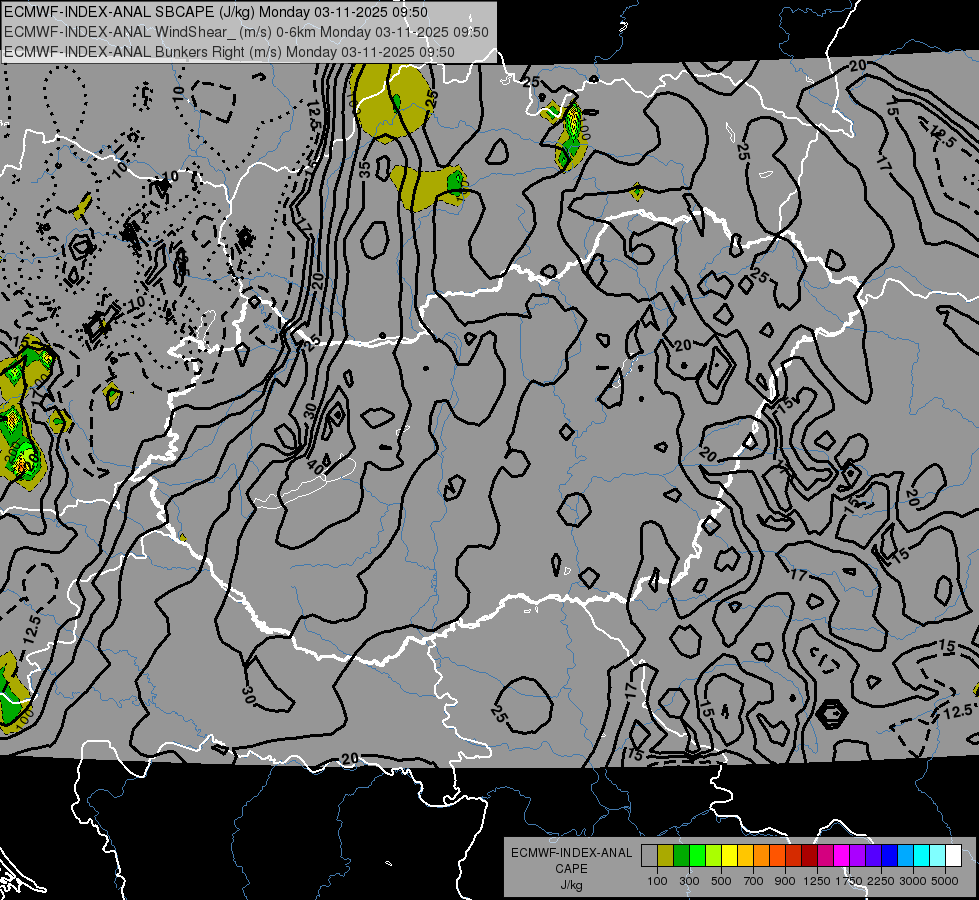Select the bright magenta legend swatch

point(842,856)
